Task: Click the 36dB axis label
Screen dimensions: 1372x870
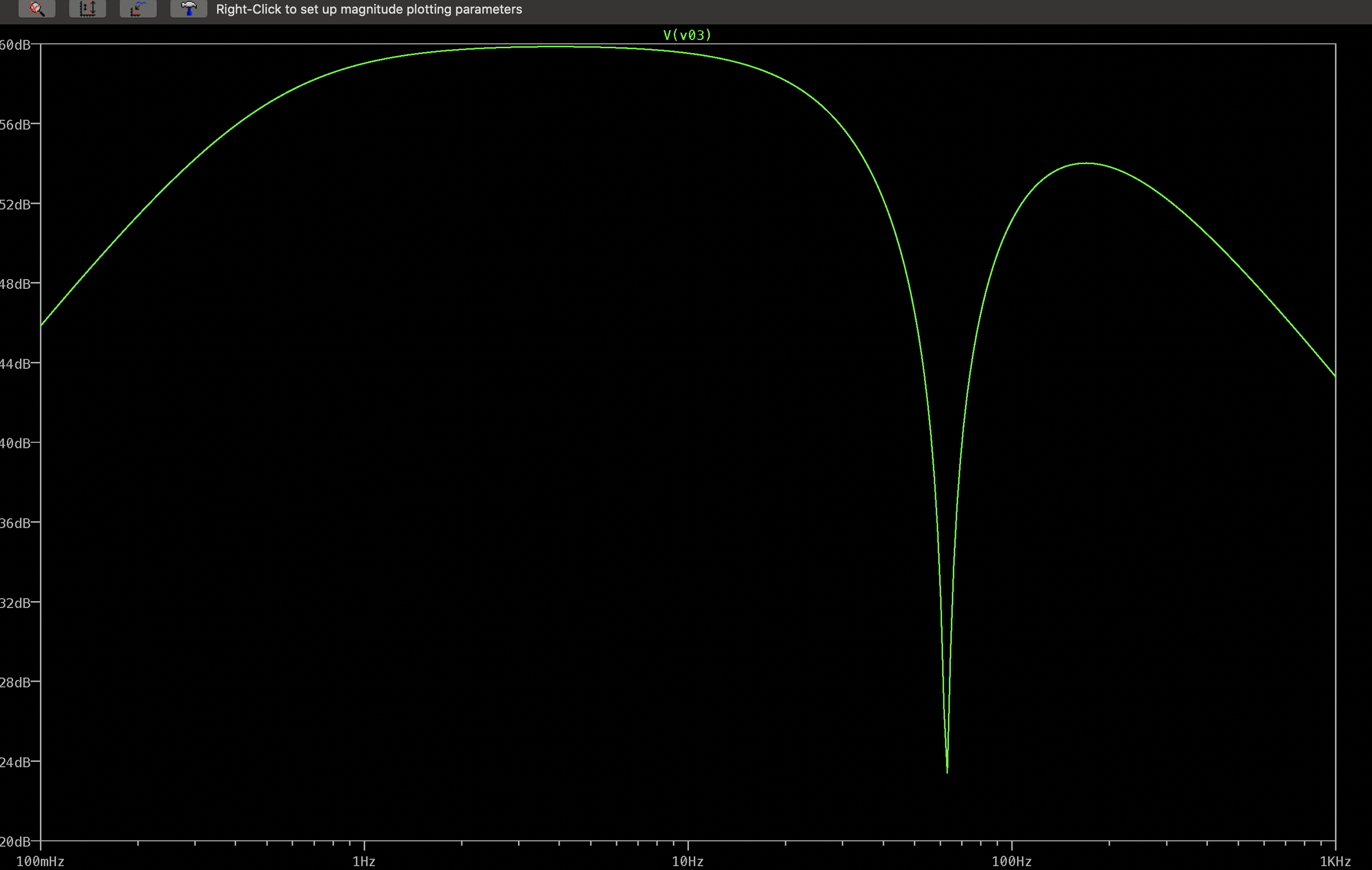Action: 15,523
